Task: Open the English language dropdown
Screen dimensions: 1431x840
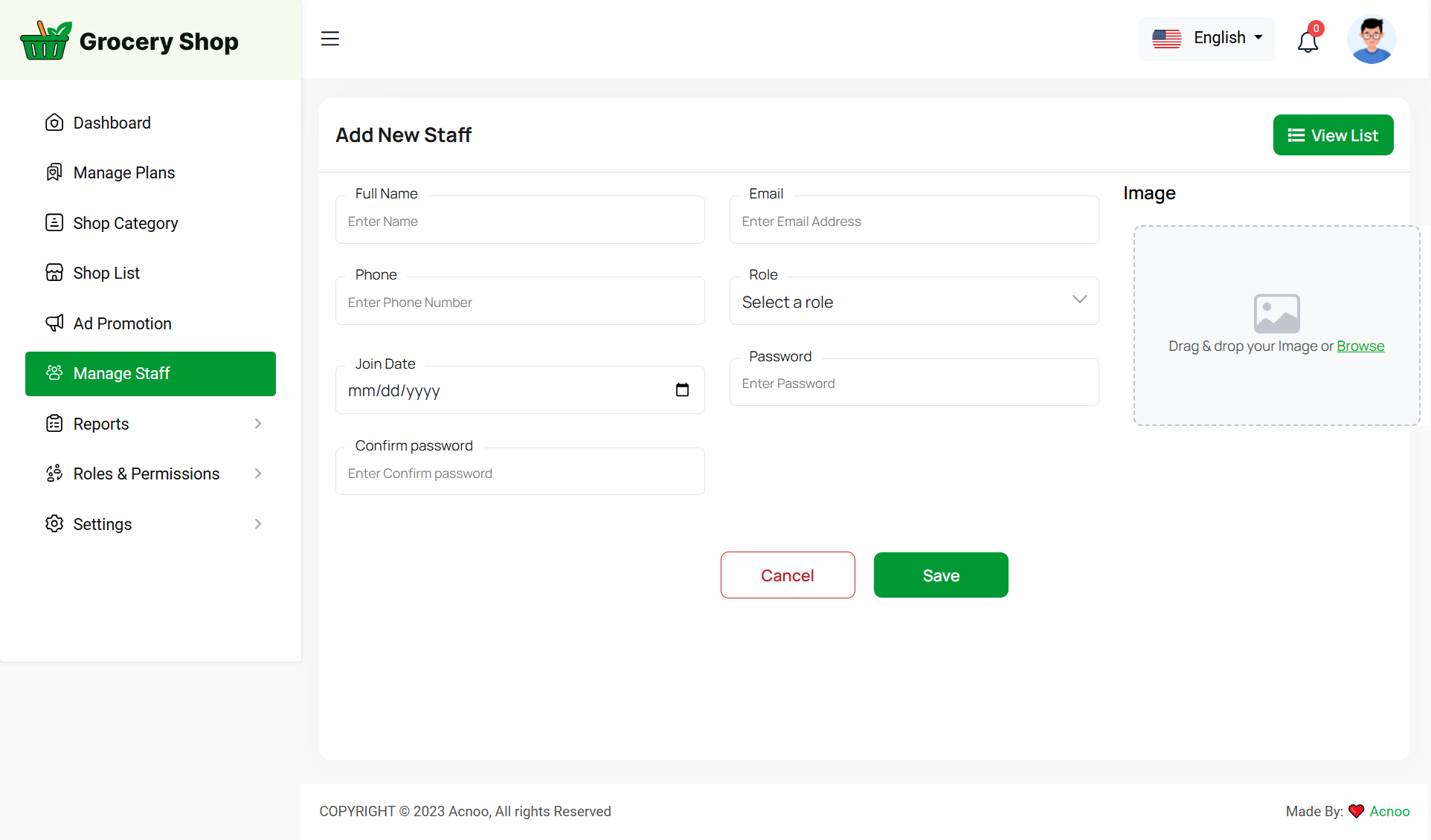Action: [x=1207, y=38]
